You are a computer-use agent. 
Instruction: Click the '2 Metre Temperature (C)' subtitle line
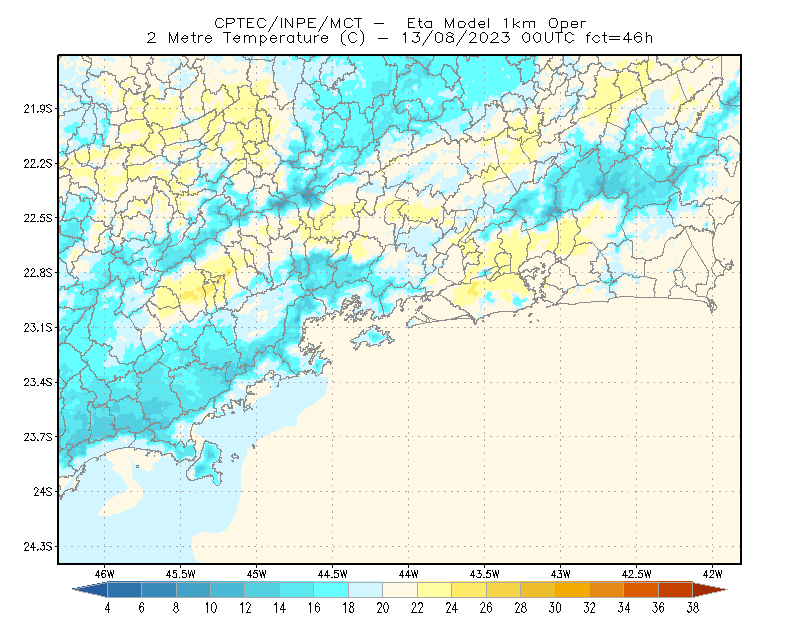[x=400, y=38]
